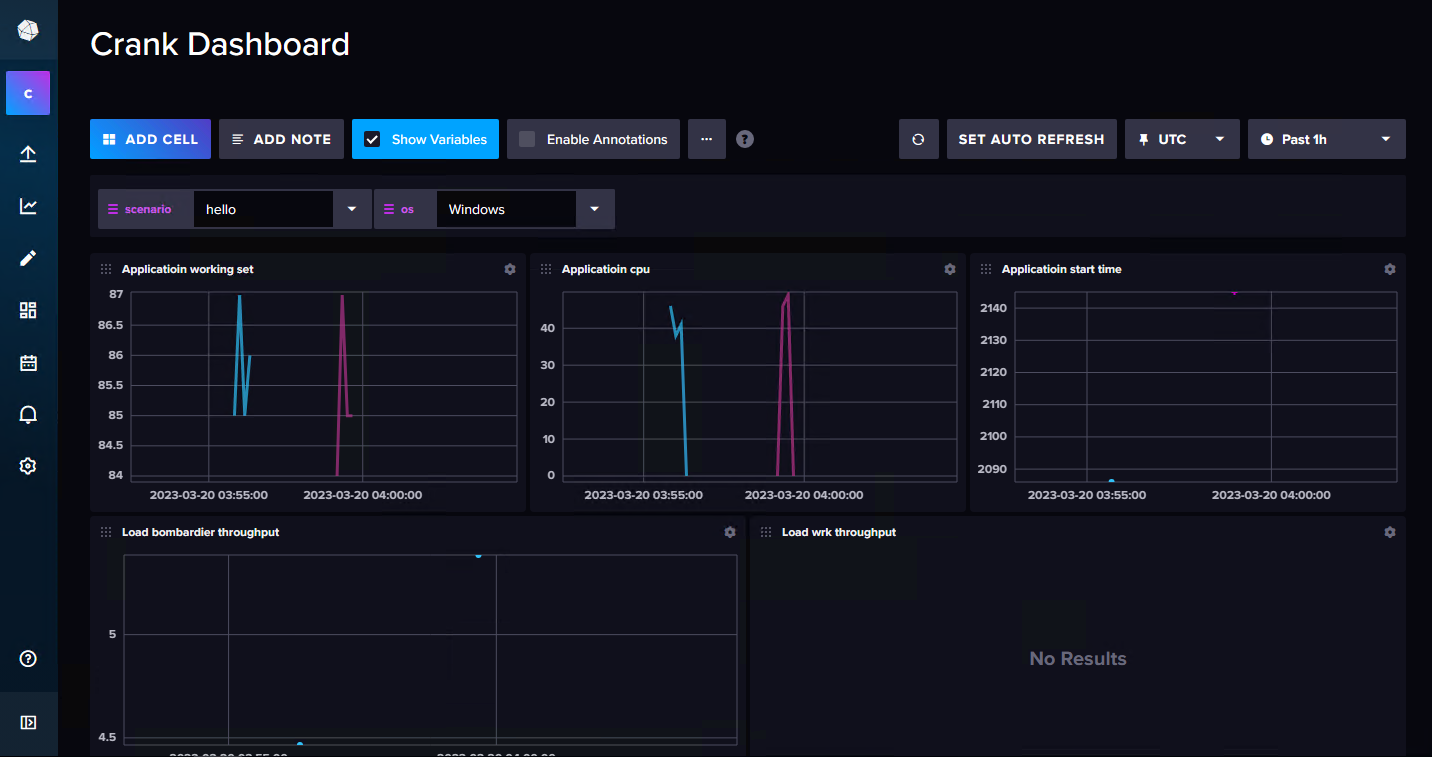Viewport: 1432px width, 757px height.
Task: Uncheck the Show Variables checkbox
Action: click(373, 139)
